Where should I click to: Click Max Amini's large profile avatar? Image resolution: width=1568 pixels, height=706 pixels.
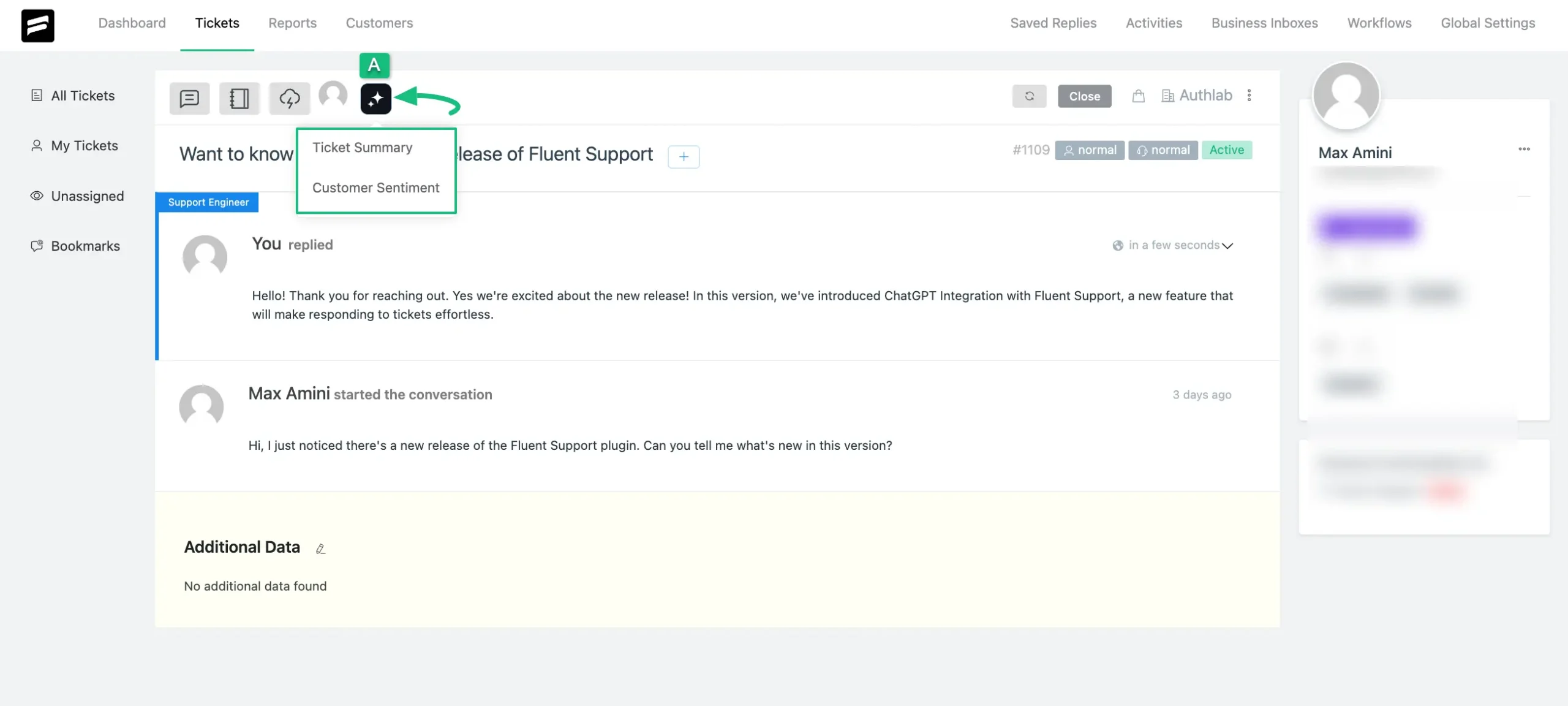pos(1346,96)
